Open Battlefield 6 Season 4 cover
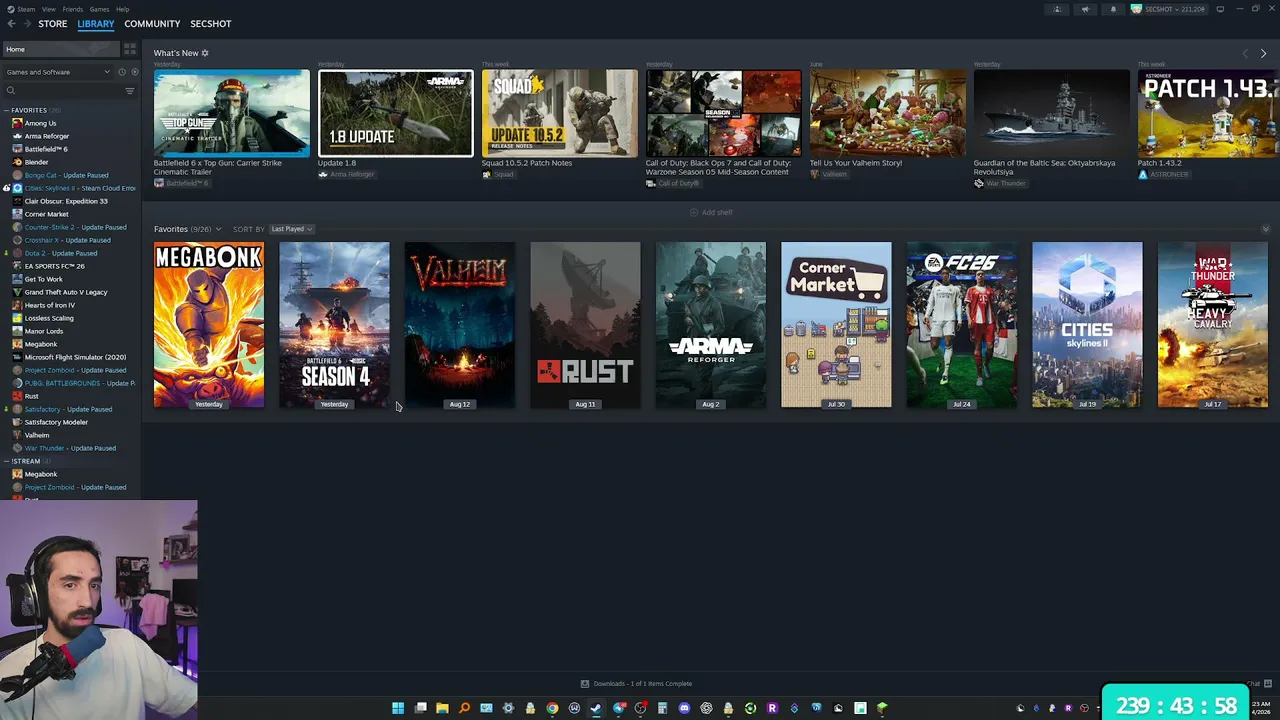 334,325
